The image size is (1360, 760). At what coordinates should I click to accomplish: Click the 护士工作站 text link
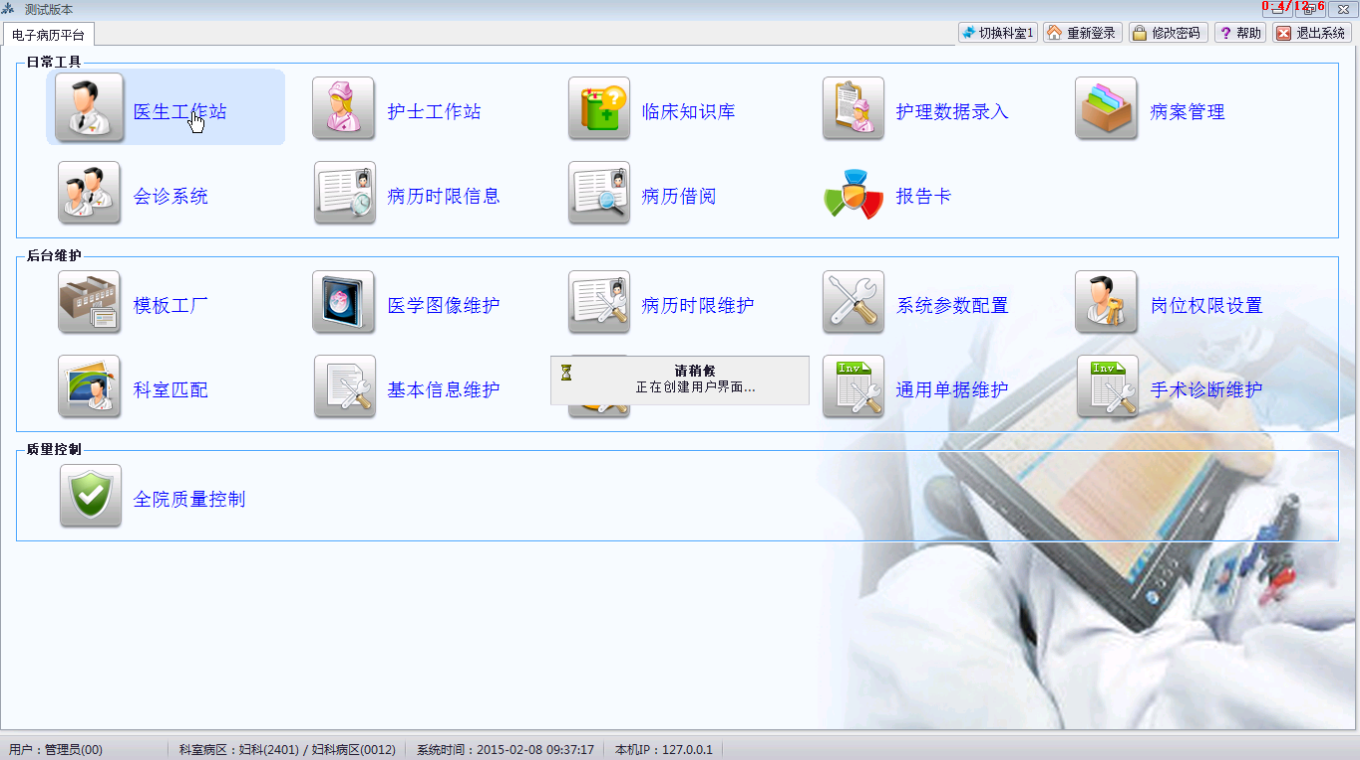[434, 112]
